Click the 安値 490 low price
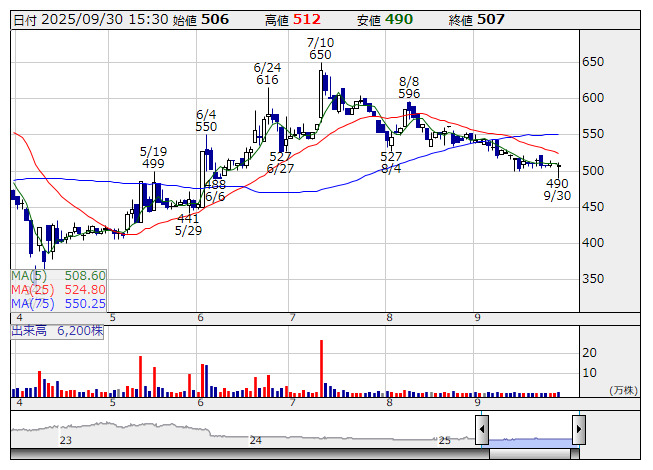The image size is (653, 470). pyautogui.click(x=385, y=20)
